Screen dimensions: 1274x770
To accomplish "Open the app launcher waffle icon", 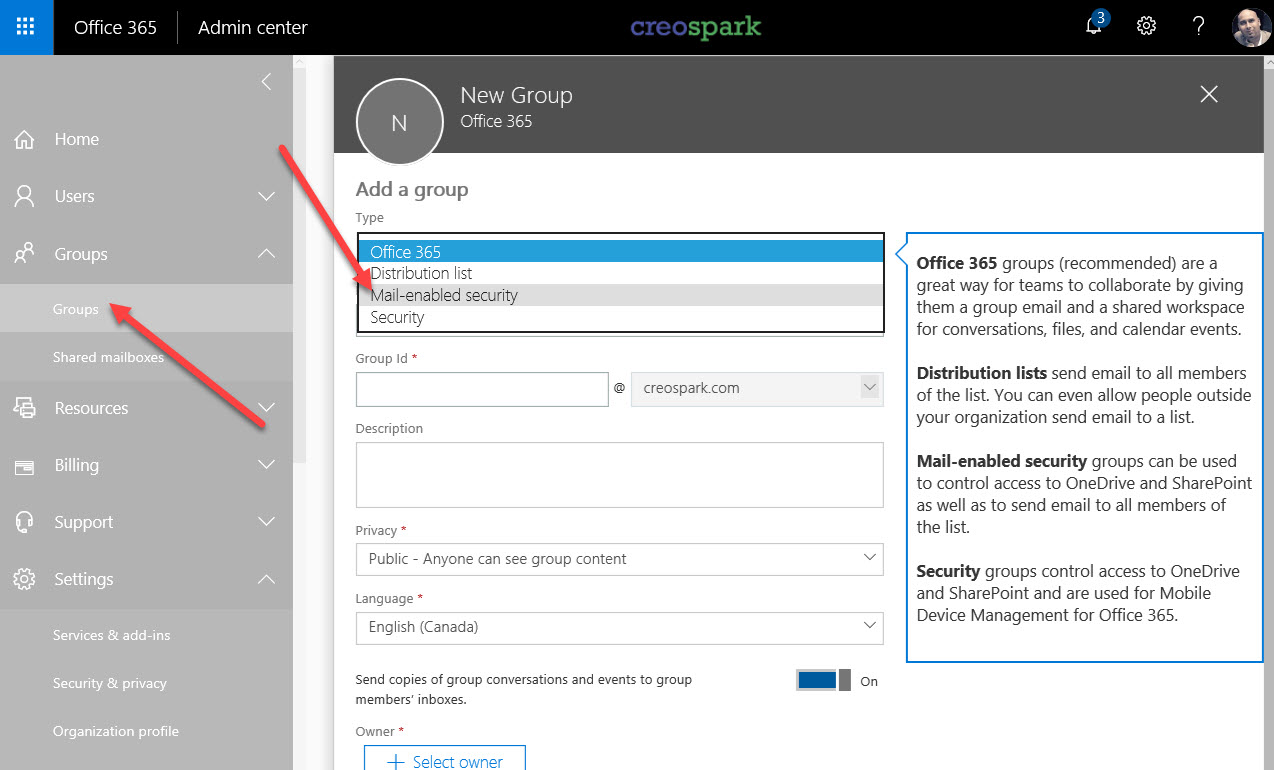I will (26, 27).
